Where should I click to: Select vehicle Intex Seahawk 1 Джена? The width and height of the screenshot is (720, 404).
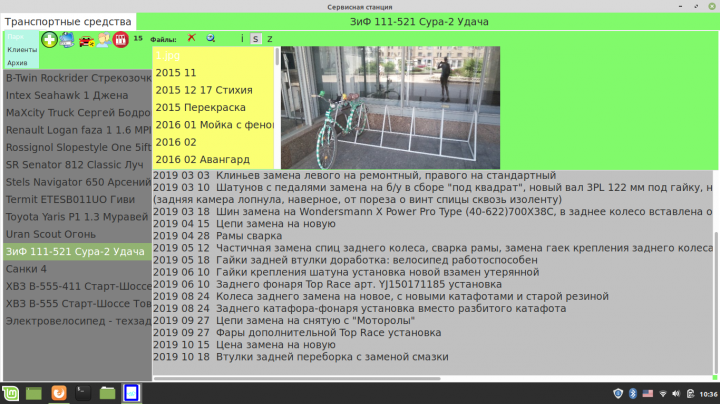point(78,95)
